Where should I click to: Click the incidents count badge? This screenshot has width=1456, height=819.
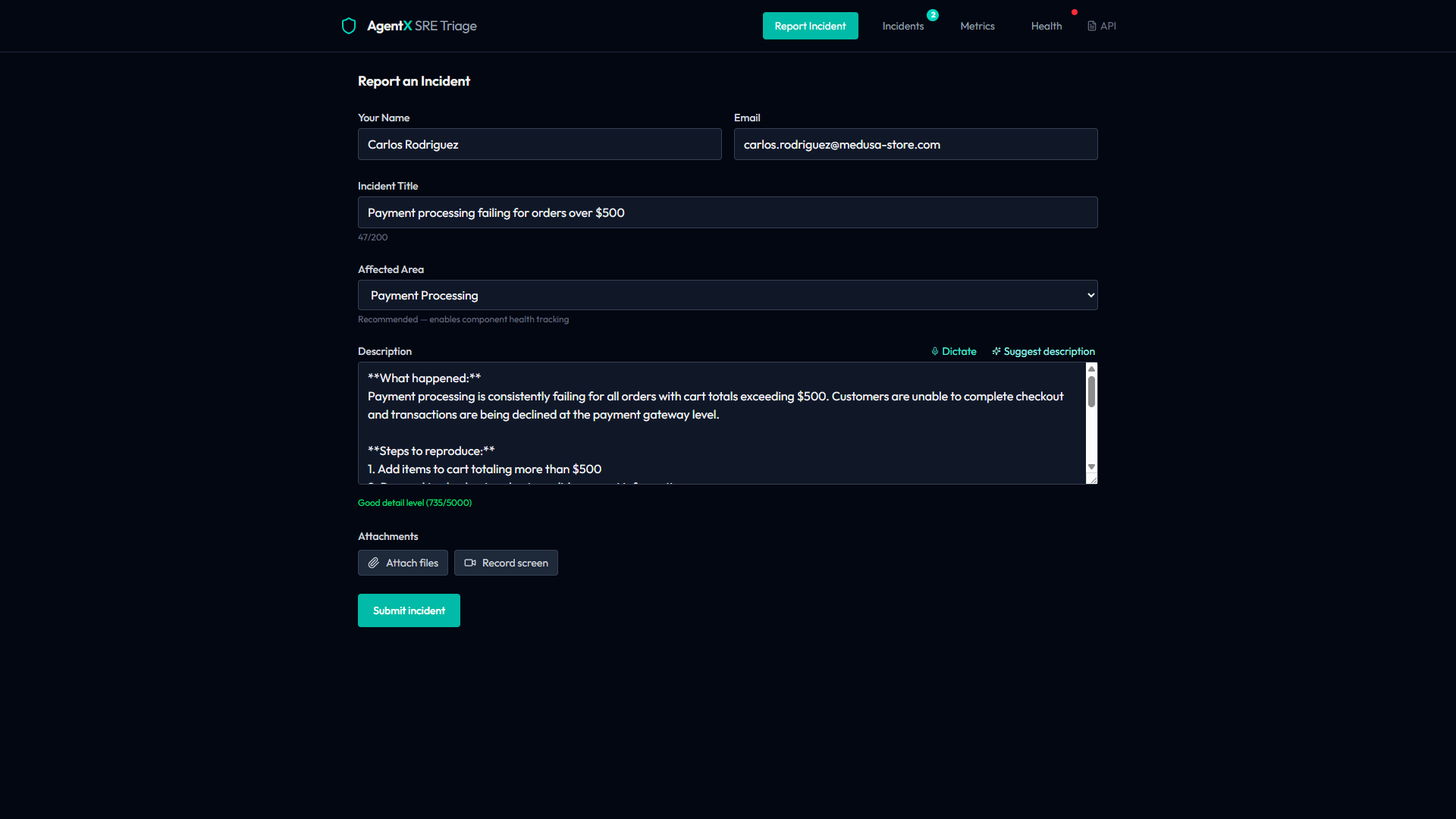pos(934,14)
